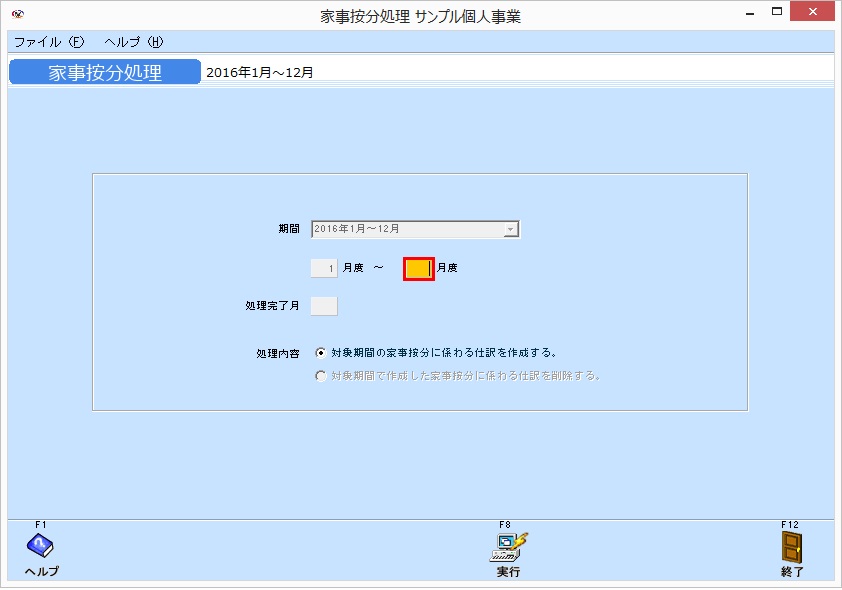The image size is (842, 590).
Task: Click the F12 終了 door exit icon
Action: pyautogui.click(x=791, y=547)
